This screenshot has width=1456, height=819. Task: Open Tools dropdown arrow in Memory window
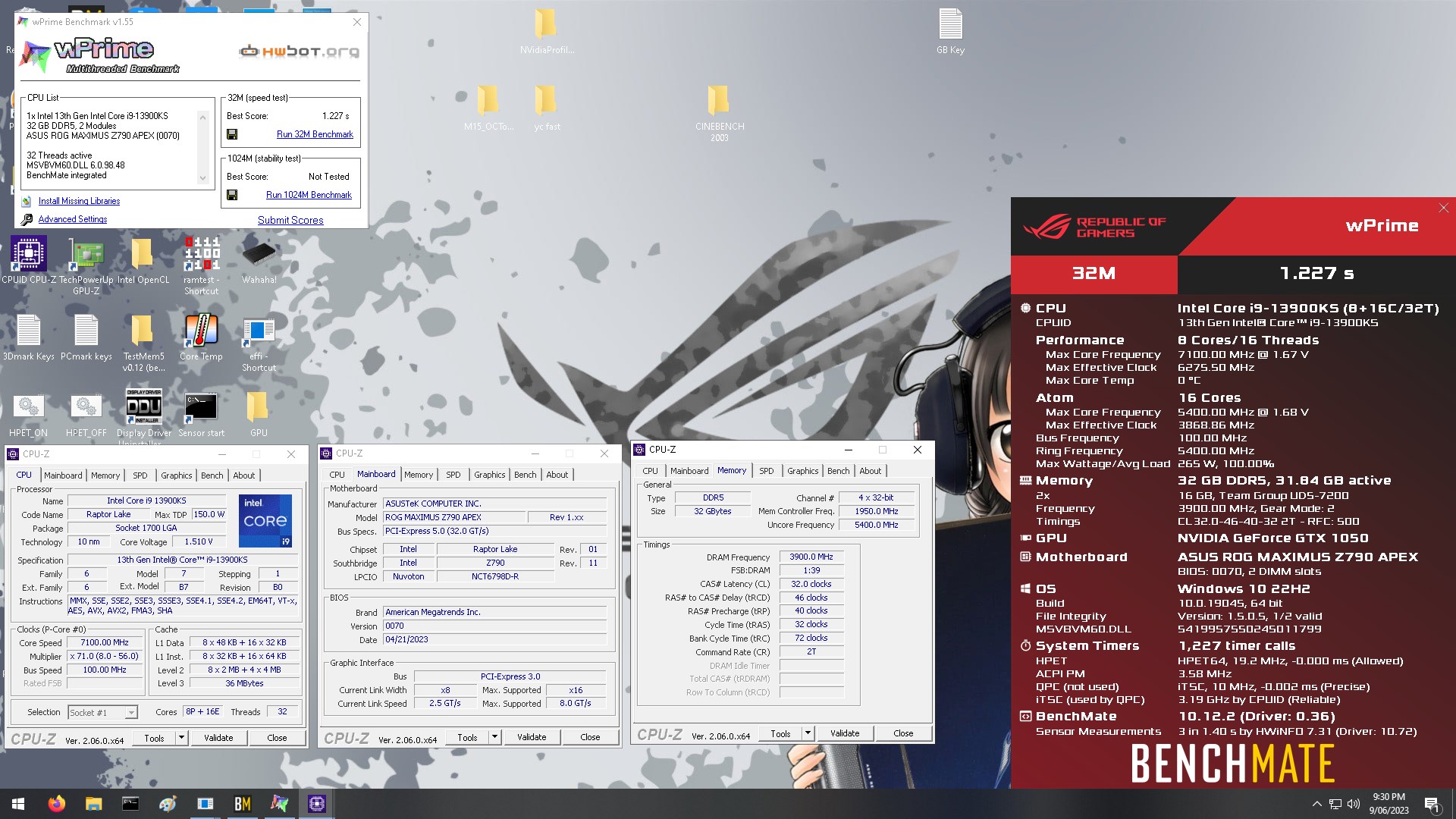(808, 733)
